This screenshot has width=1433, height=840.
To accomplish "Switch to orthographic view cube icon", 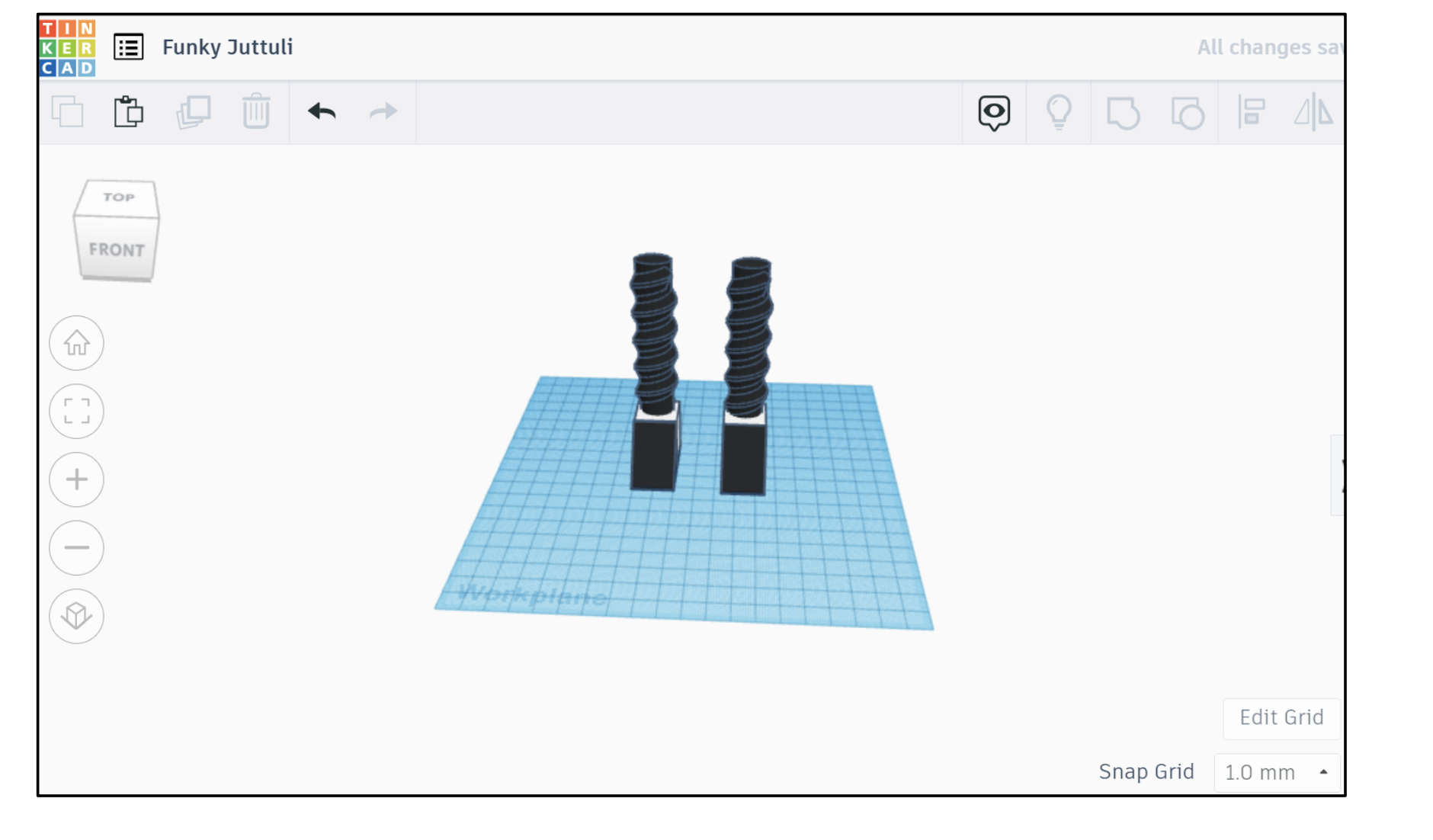I will pos(76,616).
